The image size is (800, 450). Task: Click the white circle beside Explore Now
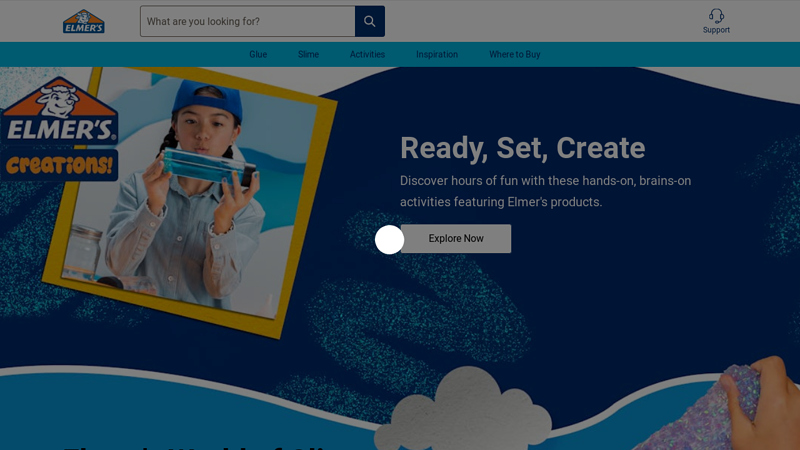(389, 239)
